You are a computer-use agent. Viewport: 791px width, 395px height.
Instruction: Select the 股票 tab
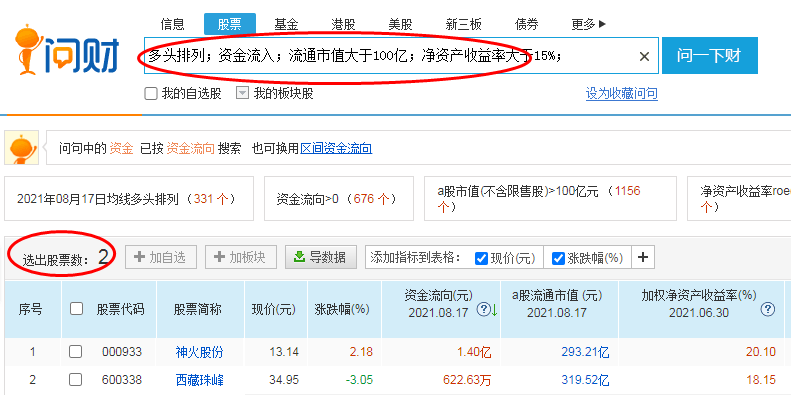coord(230,24)
